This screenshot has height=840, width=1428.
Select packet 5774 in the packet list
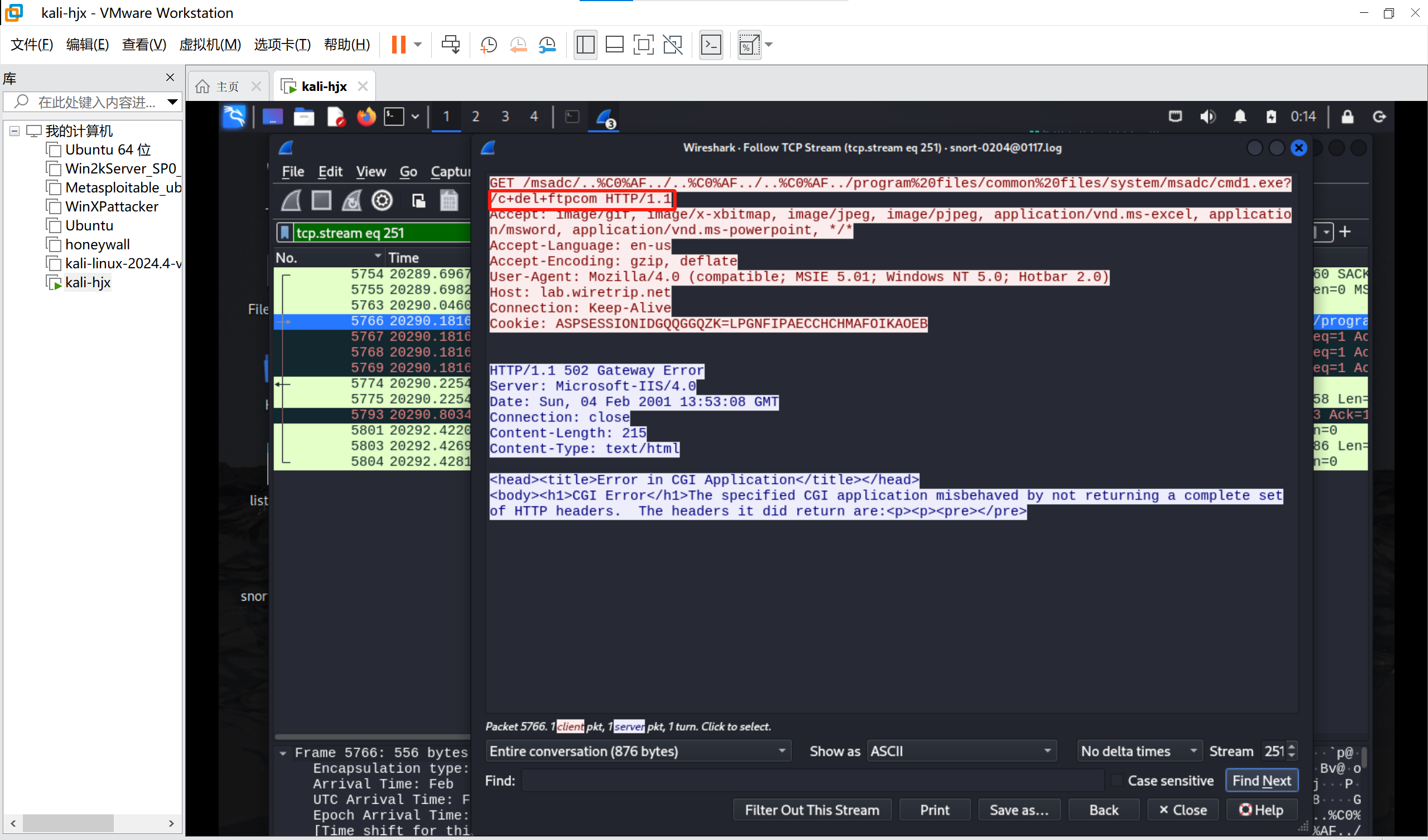(373, 384)
